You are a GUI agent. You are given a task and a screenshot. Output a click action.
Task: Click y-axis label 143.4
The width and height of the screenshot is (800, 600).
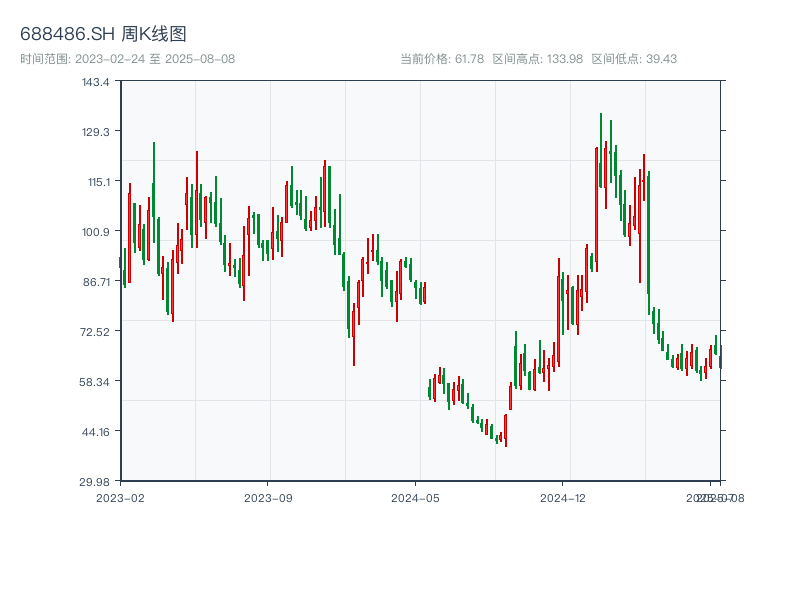(95, 82)
